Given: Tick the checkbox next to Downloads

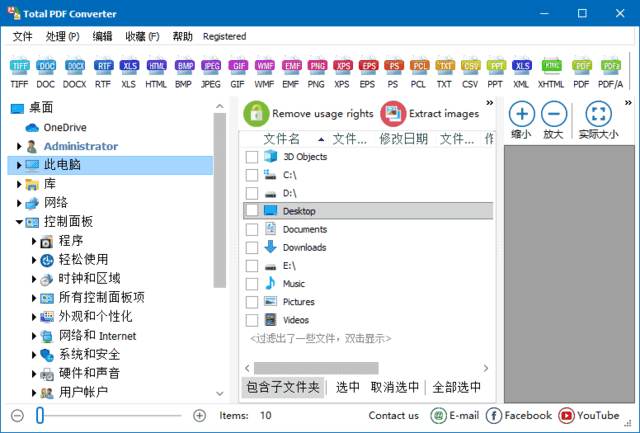Looking at the screenshot, I should coord(252,247).
